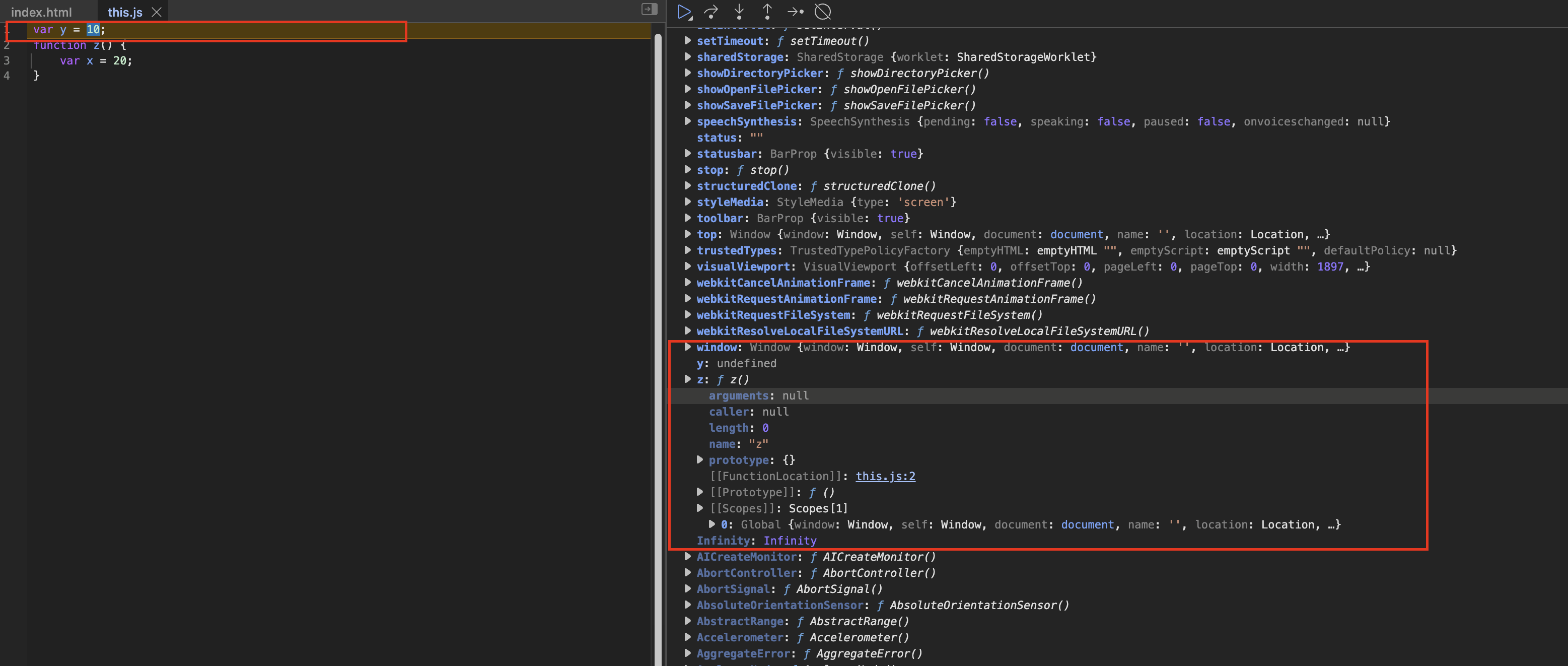Expand webkitCancelAnimationFrame entry
Screen dimensions: 1568x666
point(687,283)
